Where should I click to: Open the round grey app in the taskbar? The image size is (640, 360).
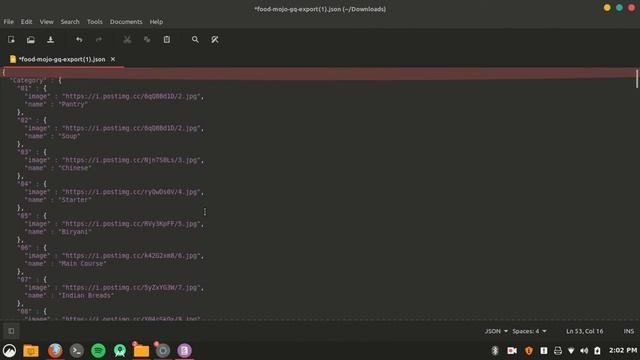pyautogui.click(x=162, y=351)
